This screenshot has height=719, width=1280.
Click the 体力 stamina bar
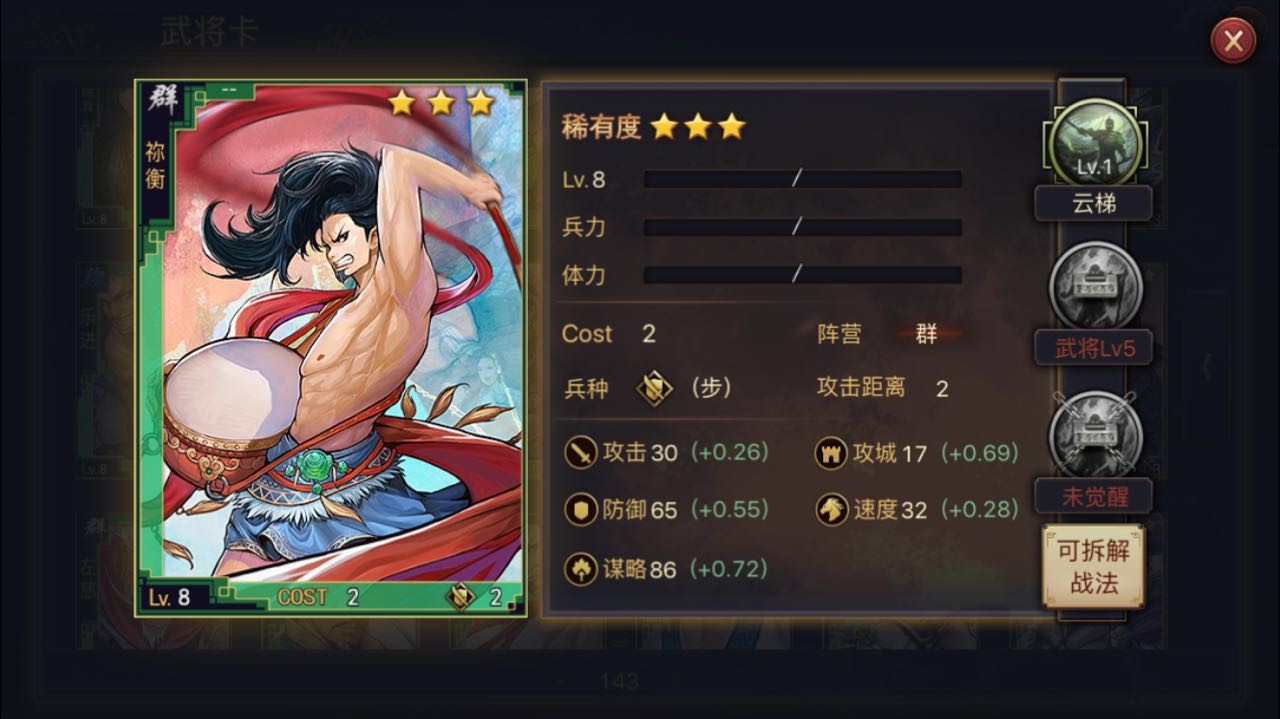[x=802, y=274]
